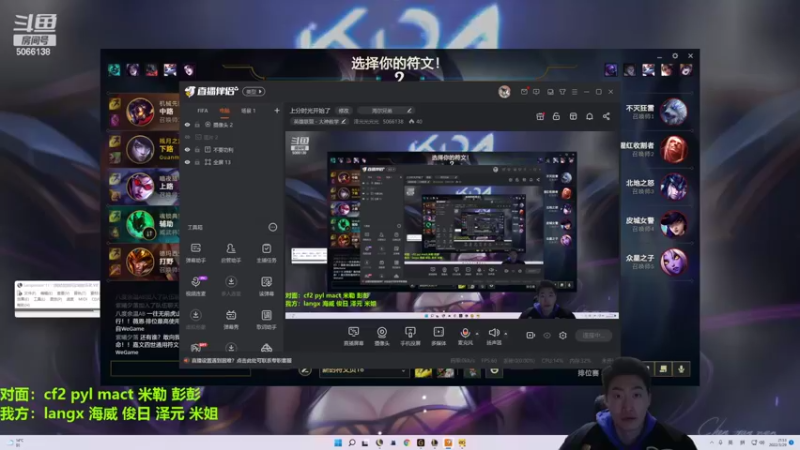The height and width of the screenshot is (450, 800).
Task: Open notifications bell in the streaming app
Action: click(589, 116)
